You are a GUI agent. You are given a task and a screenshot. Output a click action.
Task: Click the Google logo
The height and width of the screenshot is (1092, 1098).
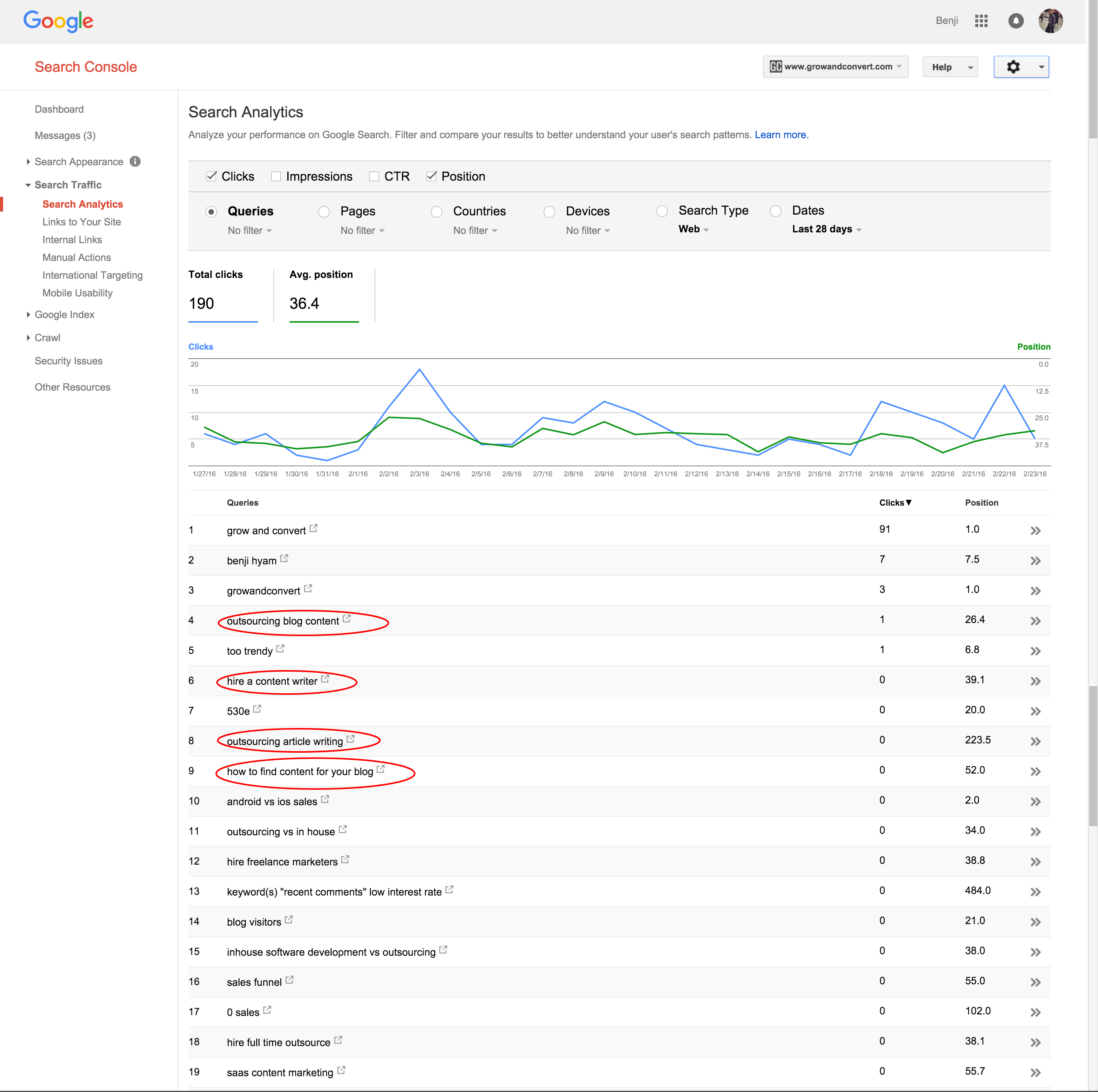click(58, 22)
